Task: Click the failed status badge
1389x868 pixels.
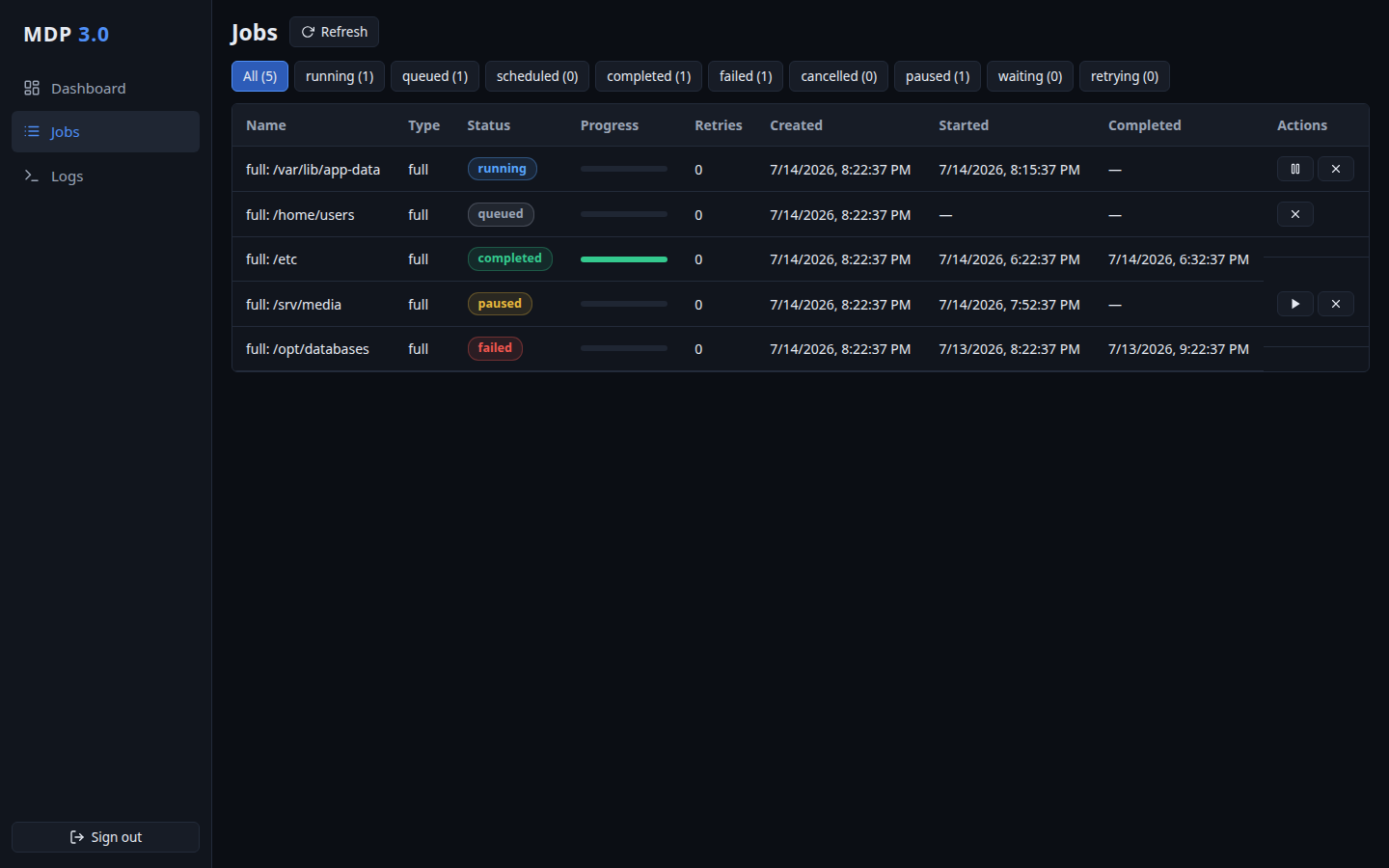Action: tap(495, 348)
